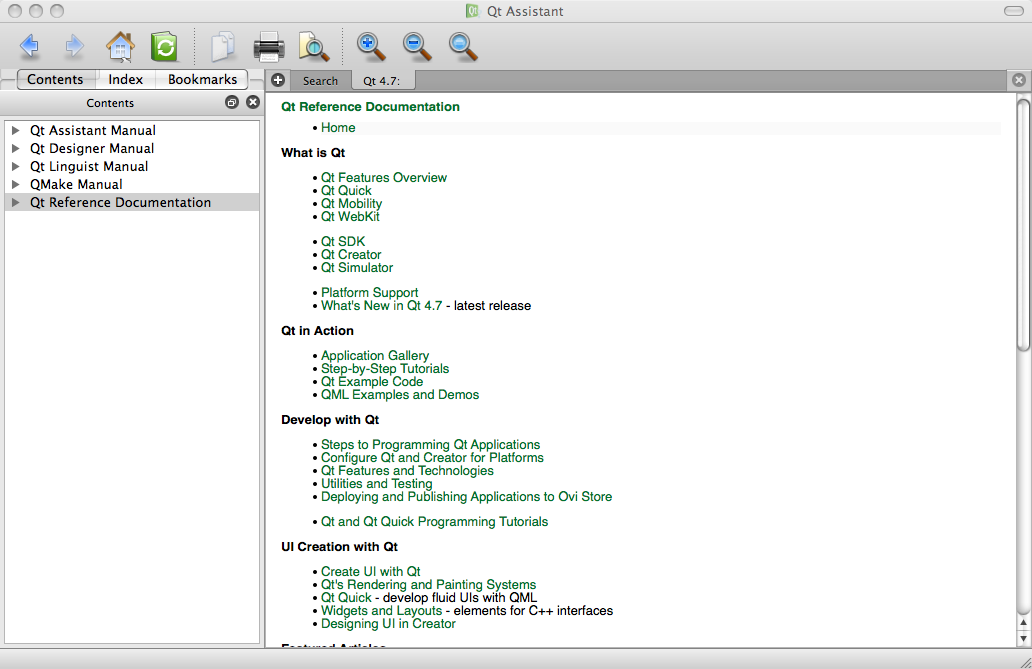Open Qt and Qt Quick Programming Tutorials
The height and width of the screenshot is (669, 1032).
434,522
